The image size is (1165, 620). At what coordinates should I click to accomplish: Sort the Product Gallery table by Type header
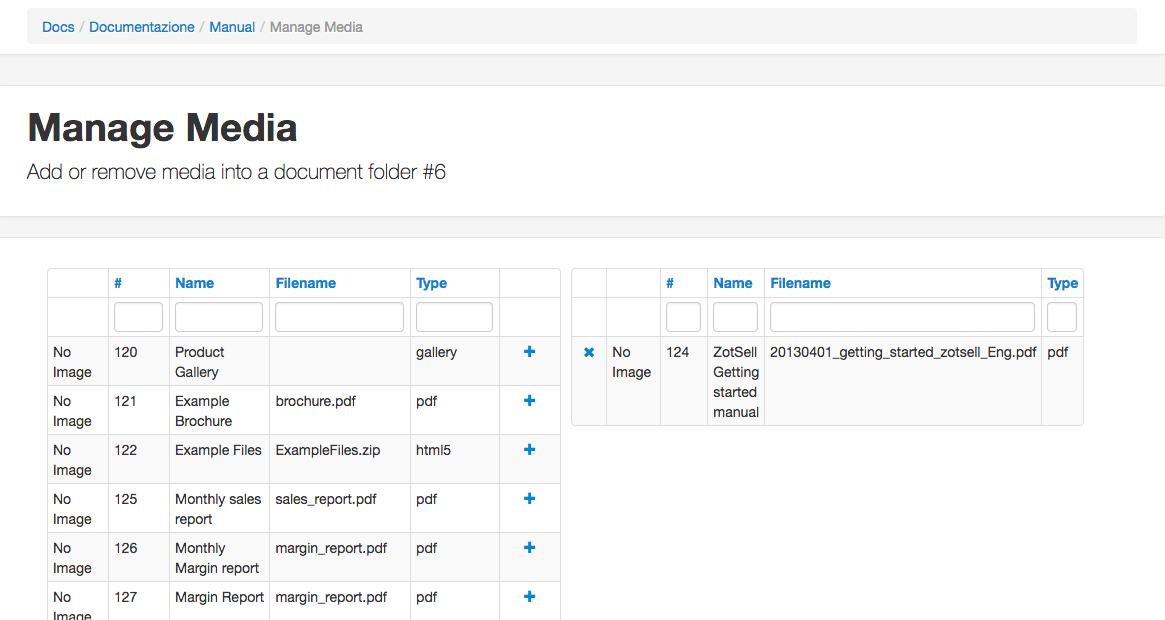(x=432, y=283)
